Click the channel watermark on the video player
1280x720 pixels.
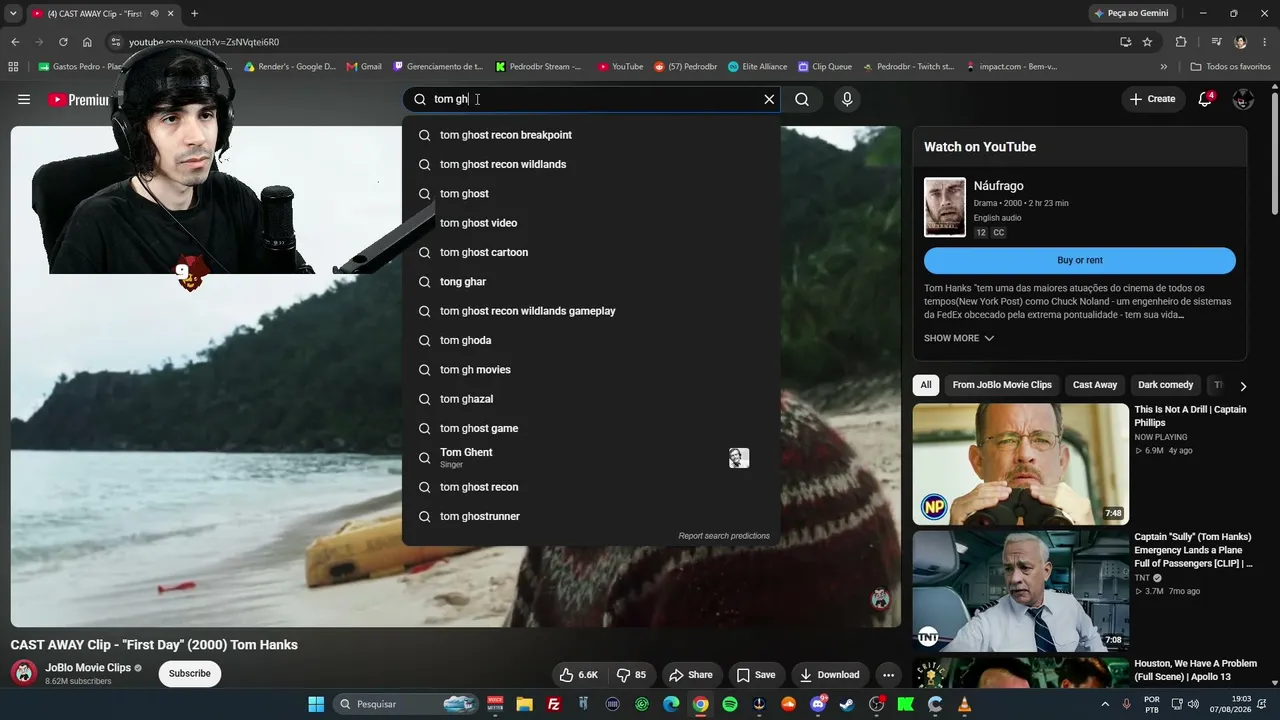pos(880,599)
